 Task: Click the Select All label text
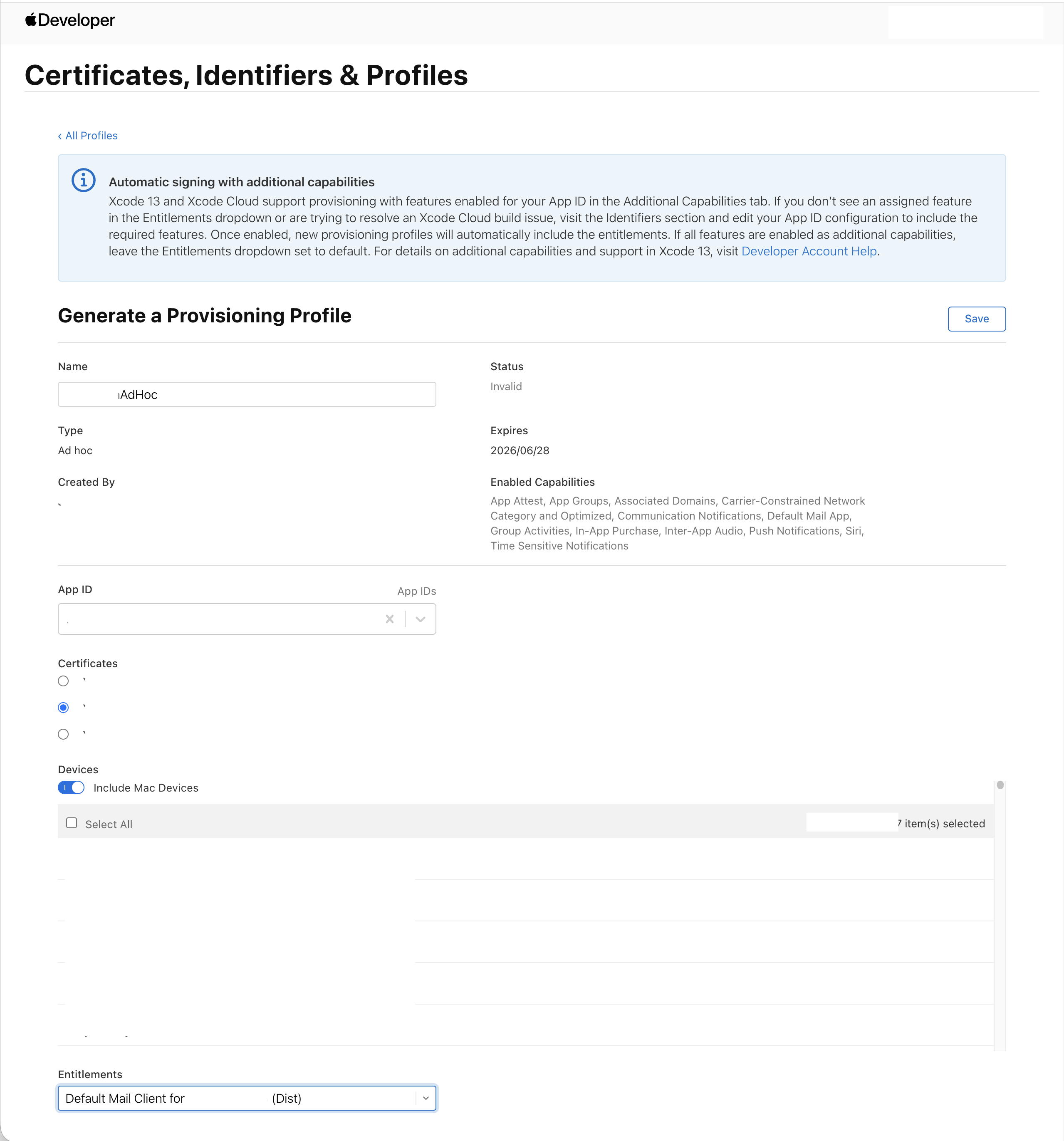click(x=109, y=824)
